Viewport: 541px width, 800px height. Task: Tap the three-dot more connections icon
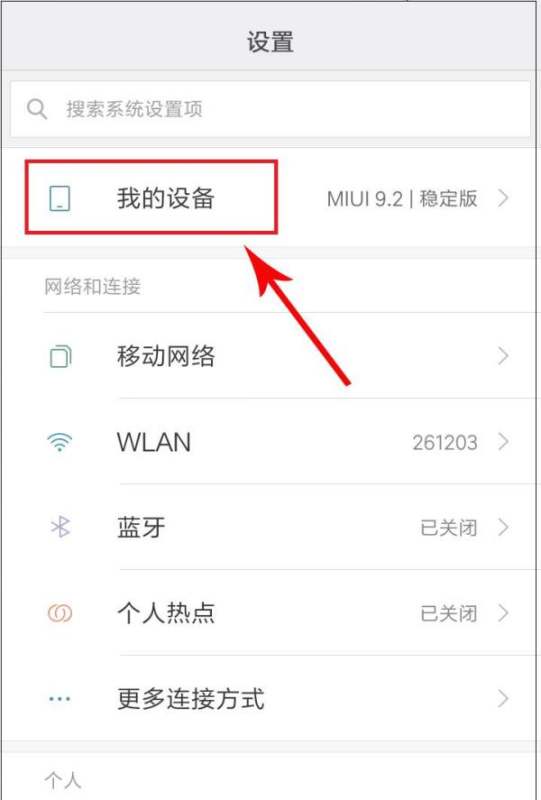pyautogui.click(x=60, y=698)
